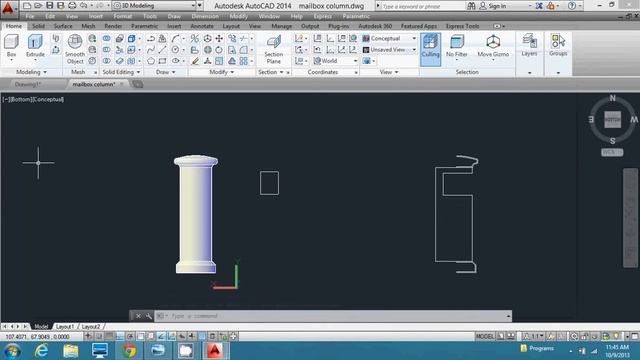Switch to the Solid ribbon tab
This screenshot has height=360, width=640.
pyautogui.click(x=38, y=26)
